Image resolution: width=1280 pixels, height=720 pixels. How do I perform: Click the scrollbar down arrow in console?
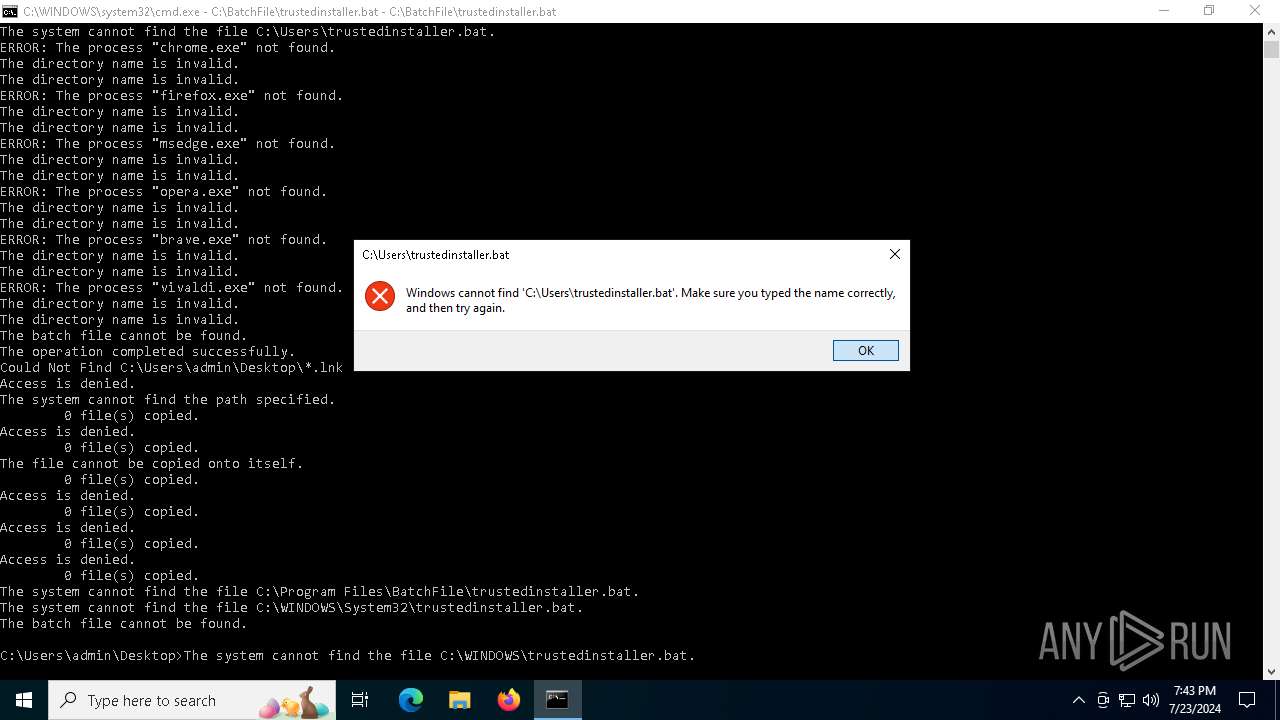pos(1271,672)
